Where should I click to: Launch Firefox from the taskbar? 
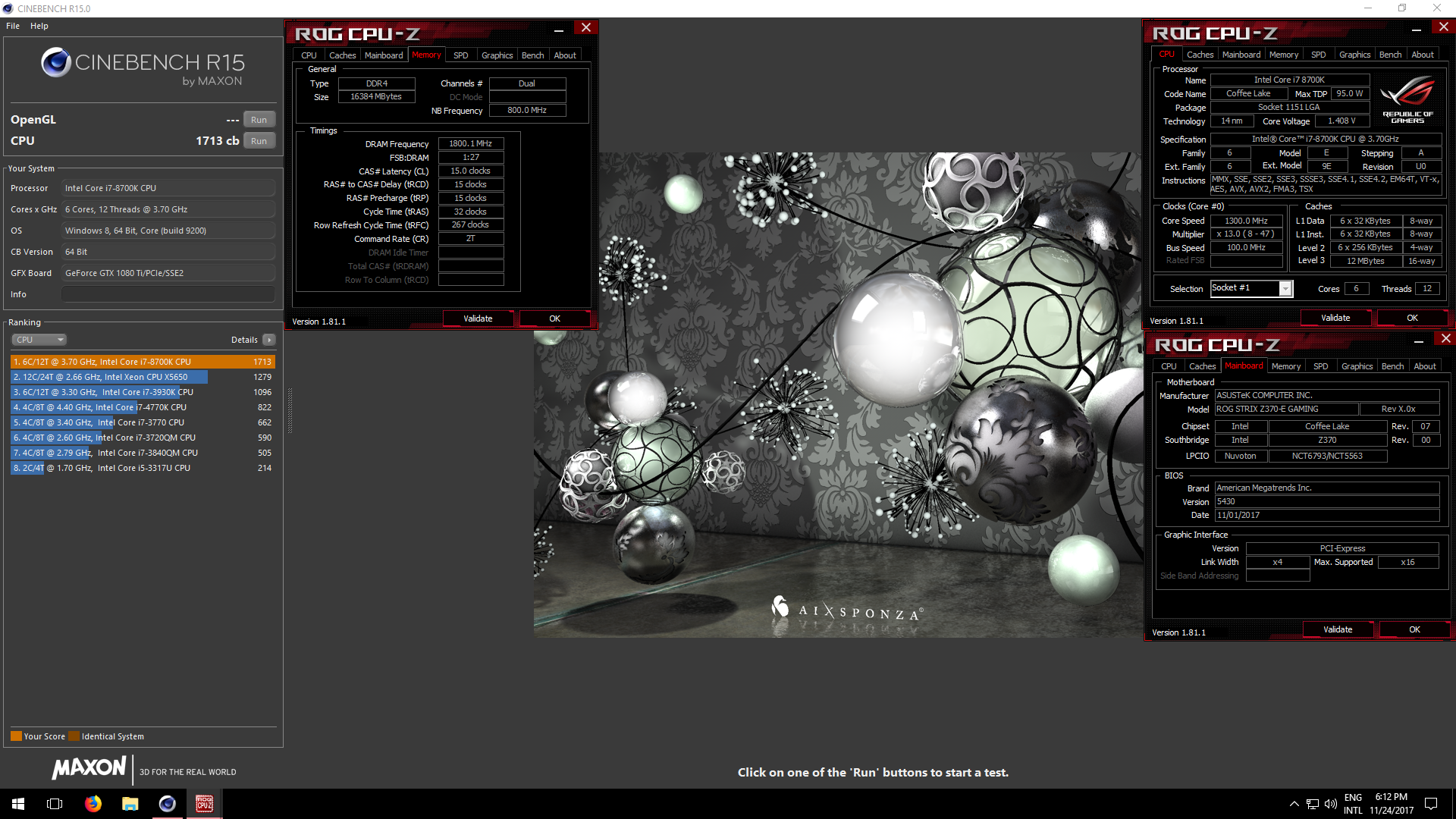pos(93,804)
